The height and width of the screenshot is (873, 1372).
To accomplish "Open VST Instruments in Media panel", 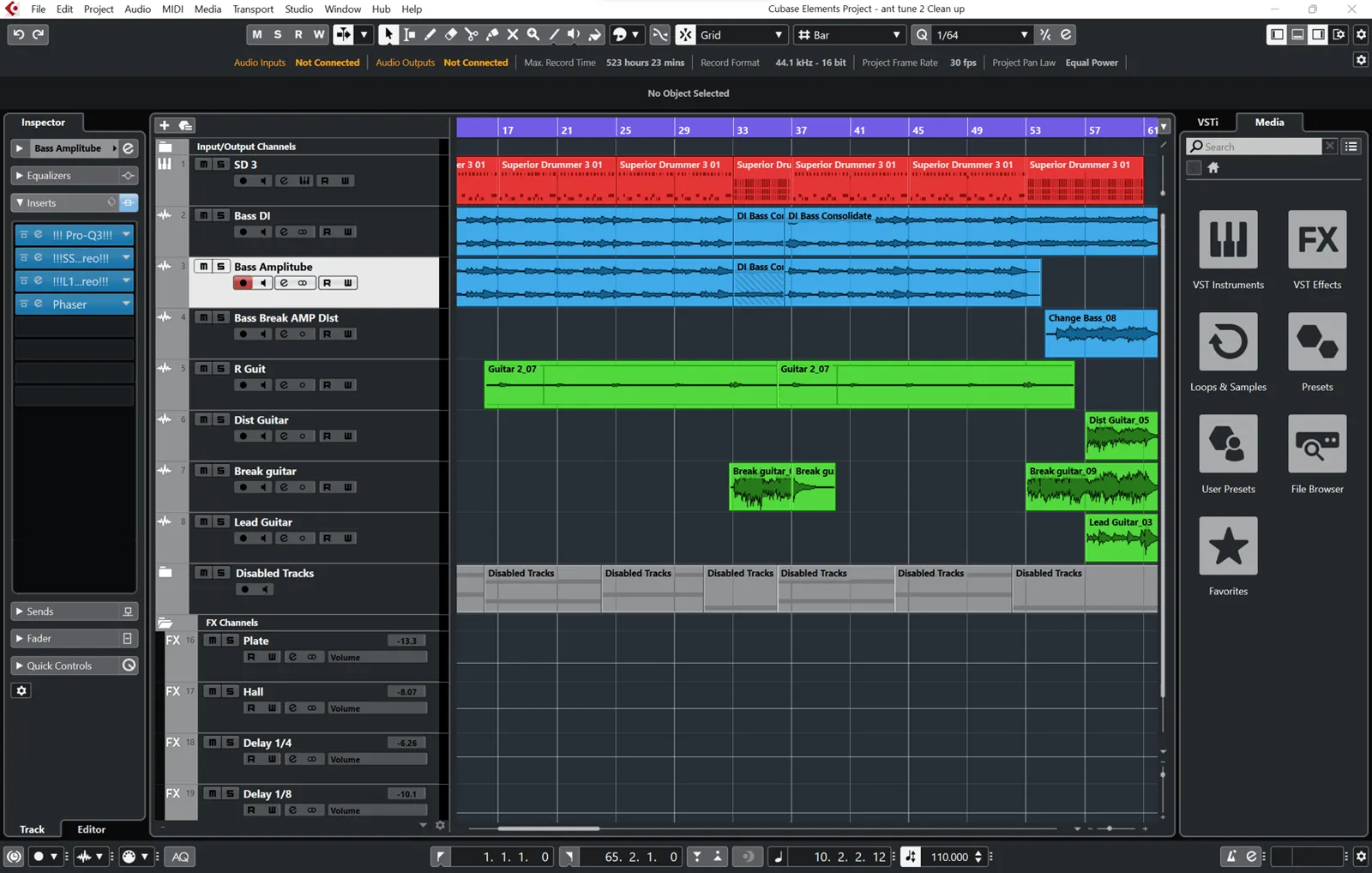I will pos(1228,240).
